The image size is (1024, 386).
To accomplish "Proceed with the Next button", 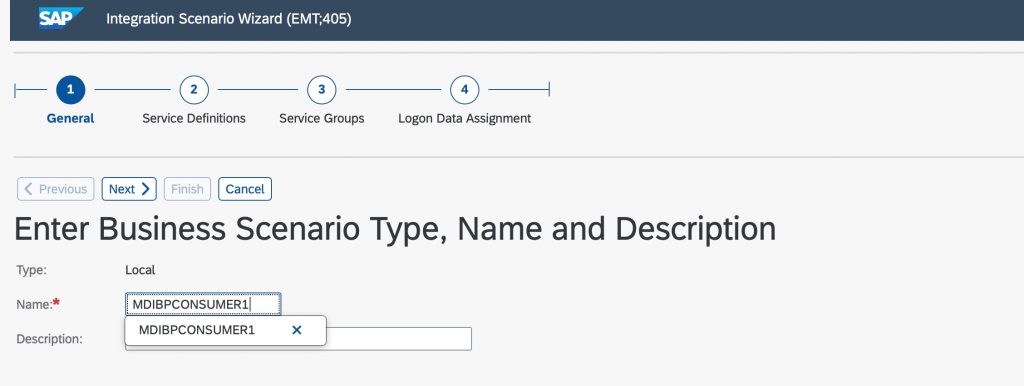I will (129, 189).
